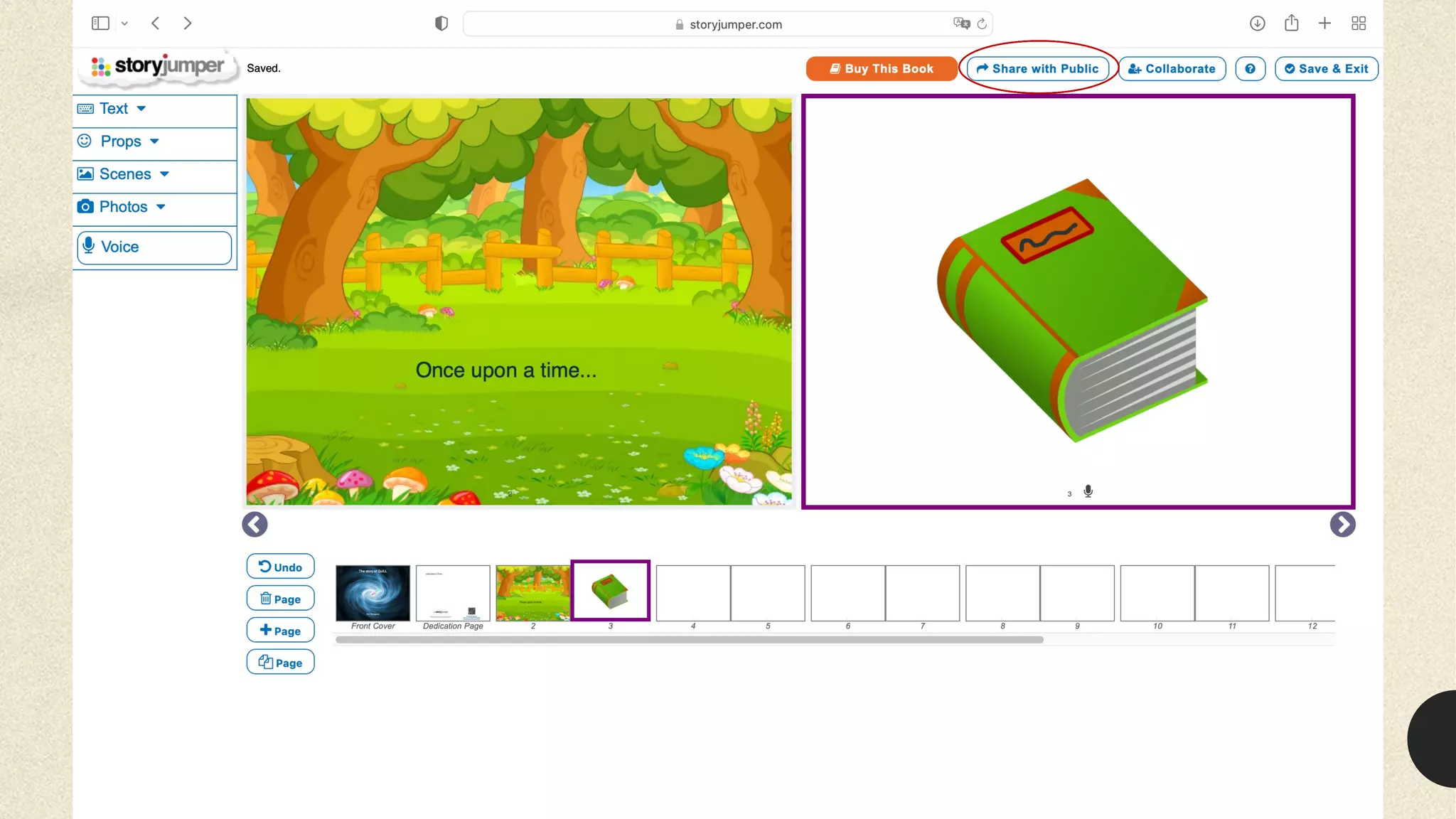This screenshot has width=1456, height=819.
Task: Go to the previous page spread arrow
Action: tap(255, 525)
